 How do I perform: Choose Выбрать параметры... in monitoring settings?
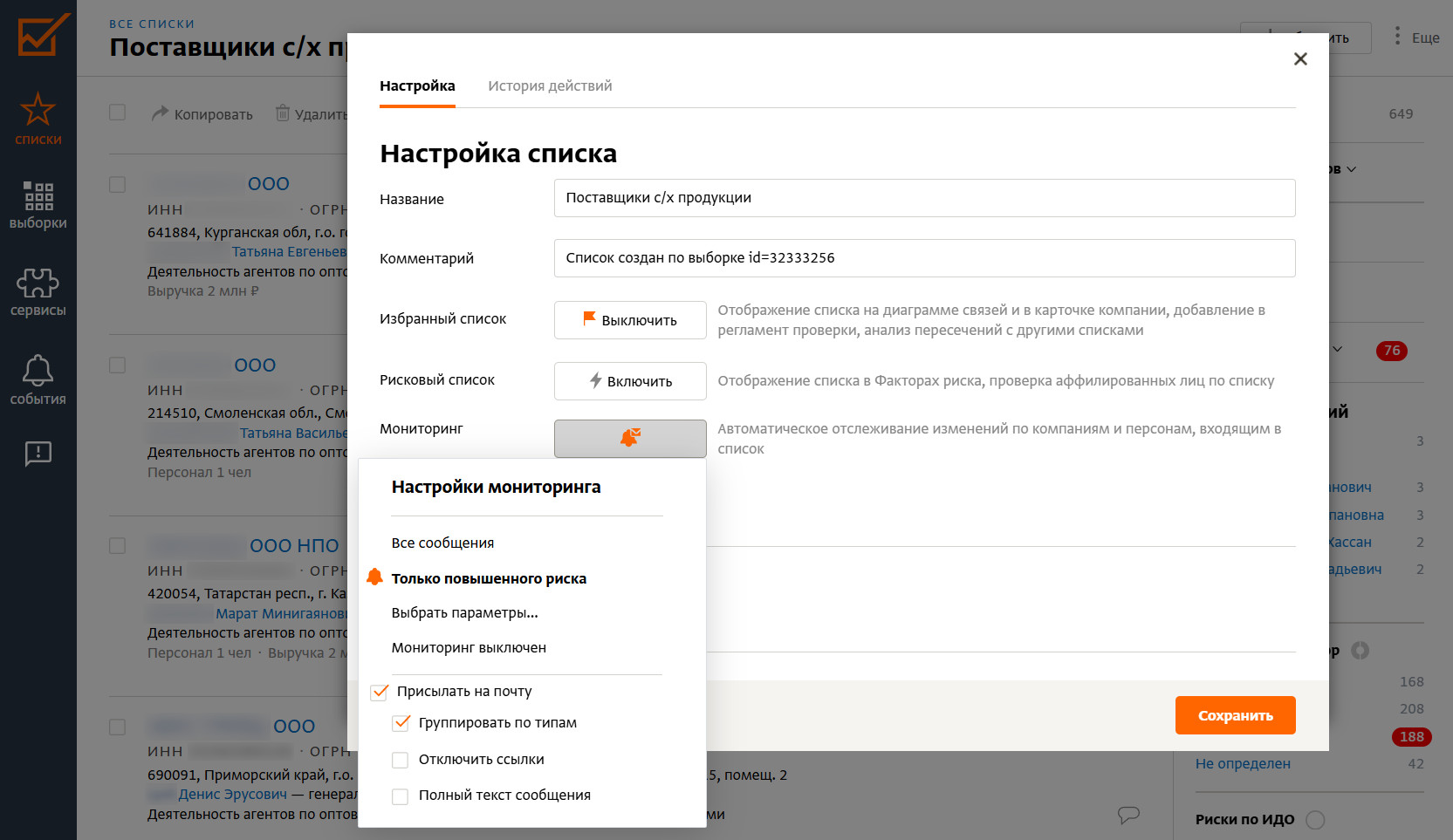[464, 612]
